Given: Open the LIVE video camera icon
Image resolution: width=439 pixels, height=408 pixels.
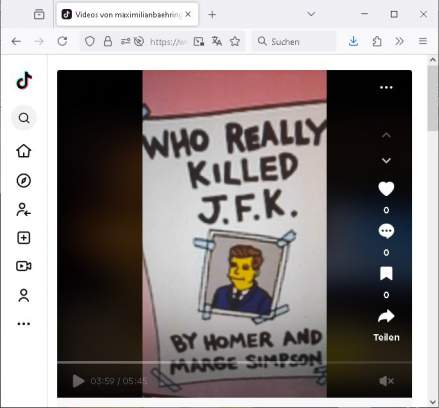Looking at the screenshot, I should pos(24,266).
